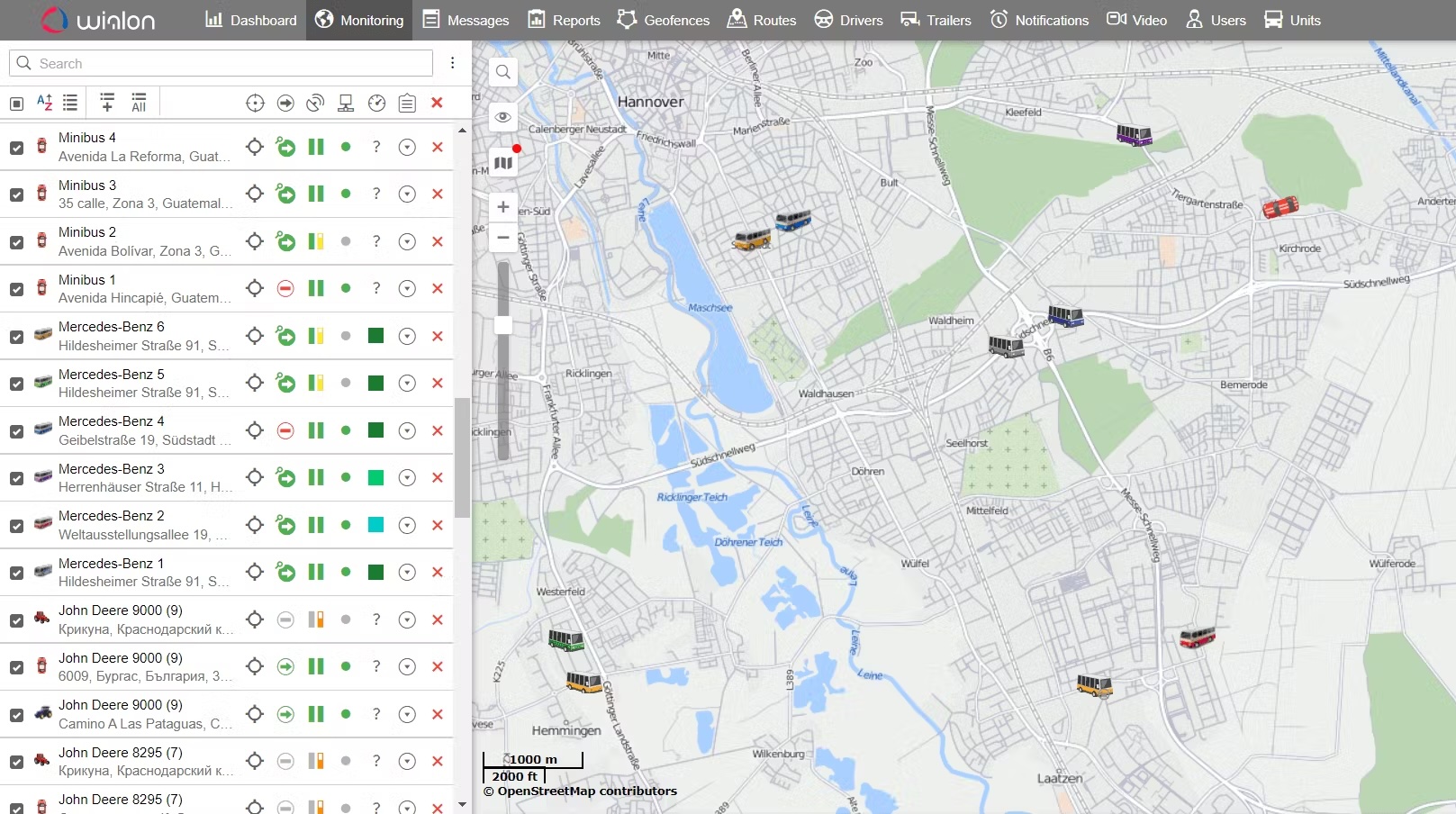Open the Routes tab
The height and width of the screenshot is (814, 1456).
[762, 20]
